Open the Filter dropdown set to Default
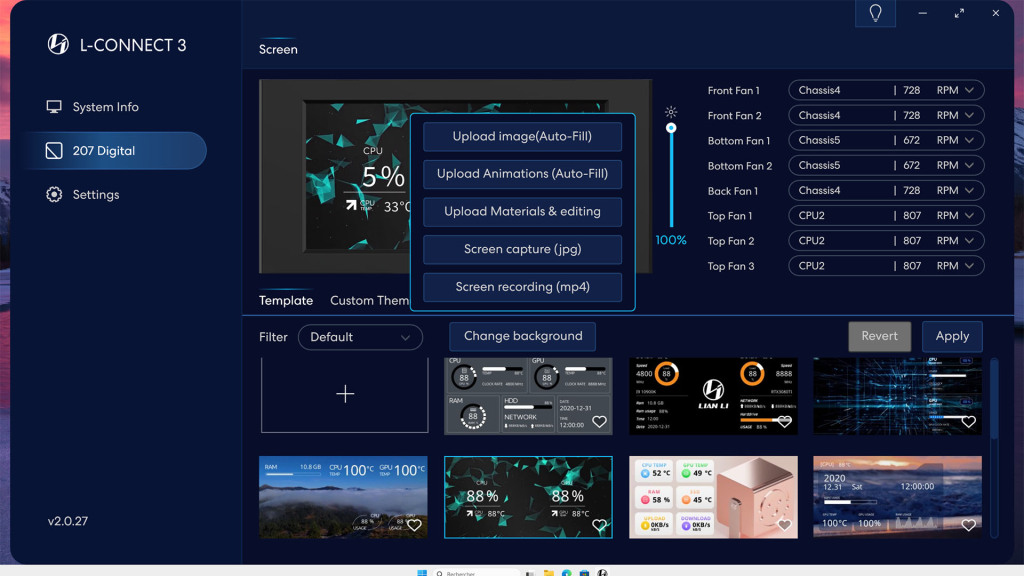Image resolution: width=1024 pixels, height=576 pixels. click(360, 337)
